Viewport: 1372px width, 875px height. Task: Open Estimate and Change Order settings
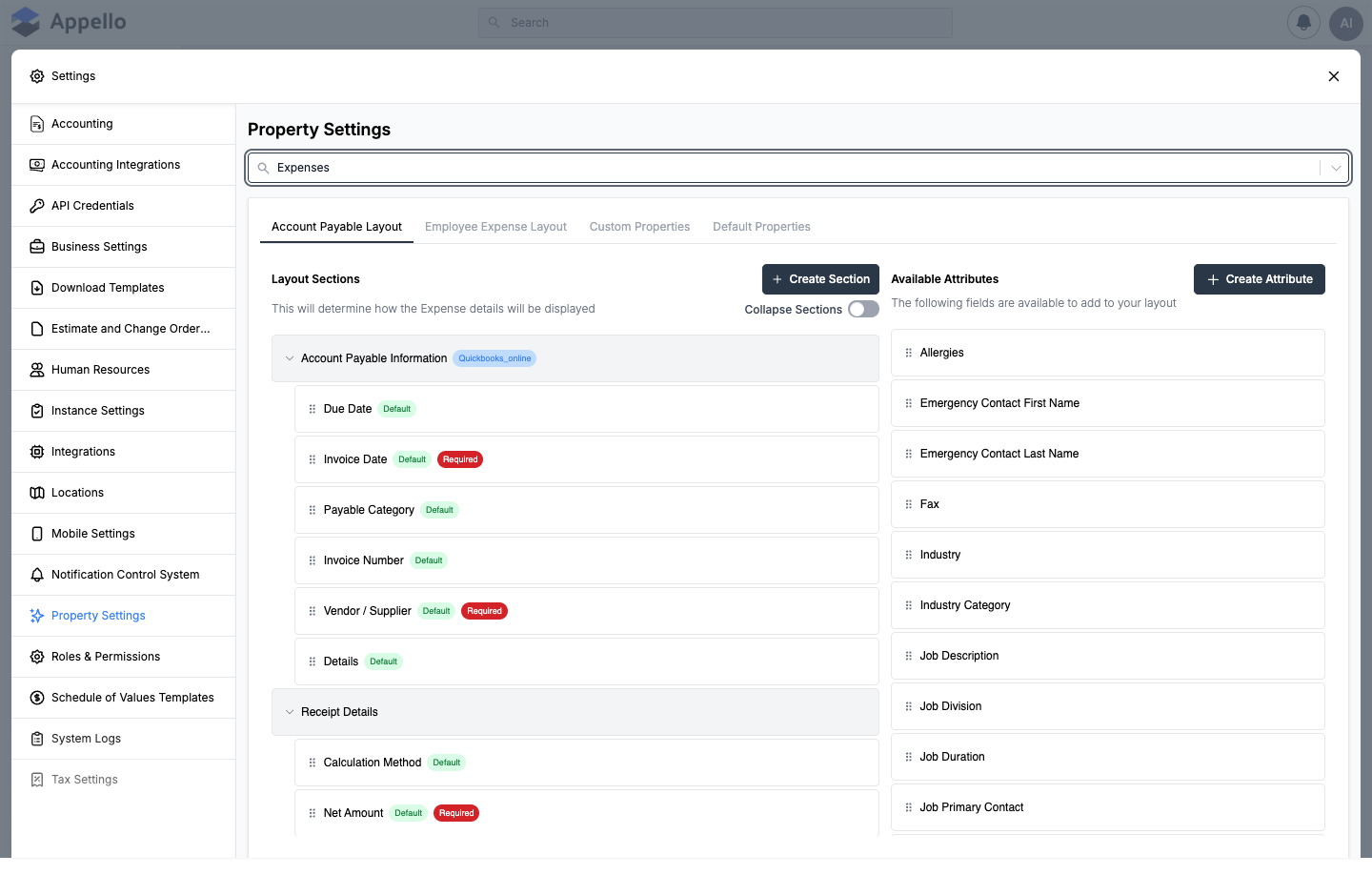pyautogui.click(x=124, y=329)
